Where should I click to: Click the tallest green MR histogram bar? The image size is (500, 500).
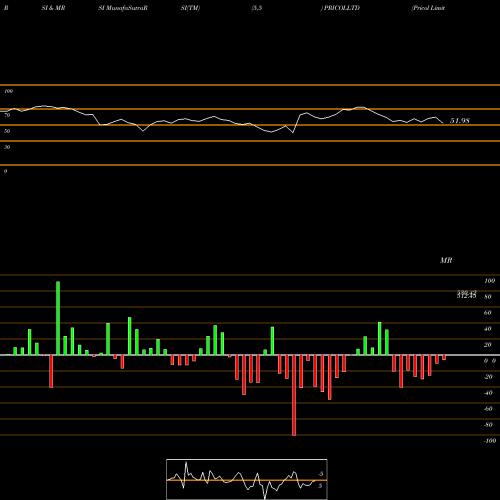pyautogui.click(x=58, y=318)
